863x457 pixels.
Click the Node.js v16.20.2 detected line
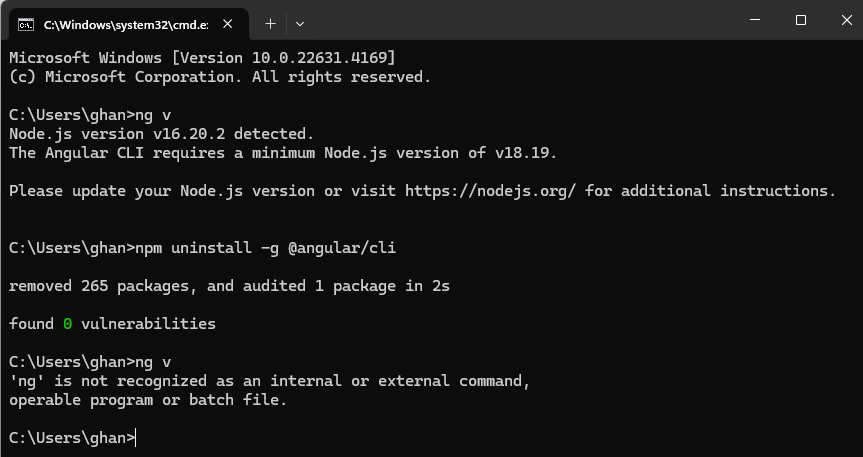(161, 134)
